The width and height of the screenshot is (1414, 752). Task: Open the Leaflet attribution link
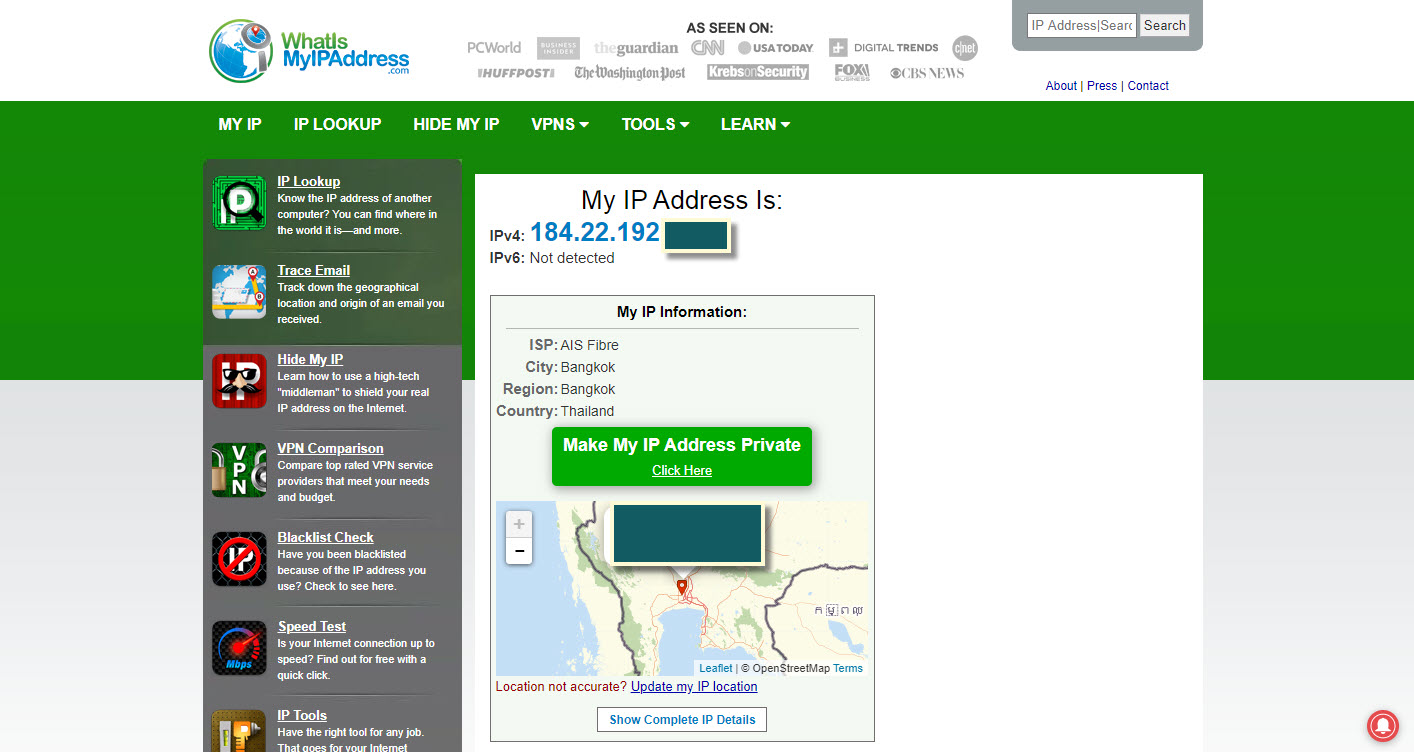pyautogui.click(x=716, y=668)
